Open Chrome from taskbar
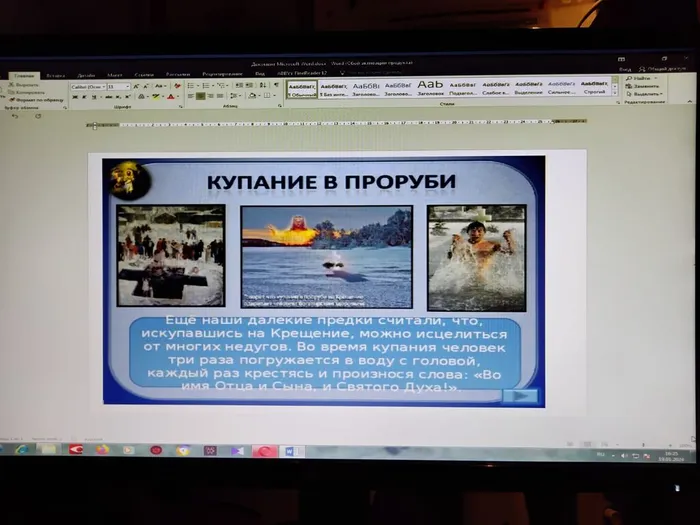 click(x=183, y=450)
